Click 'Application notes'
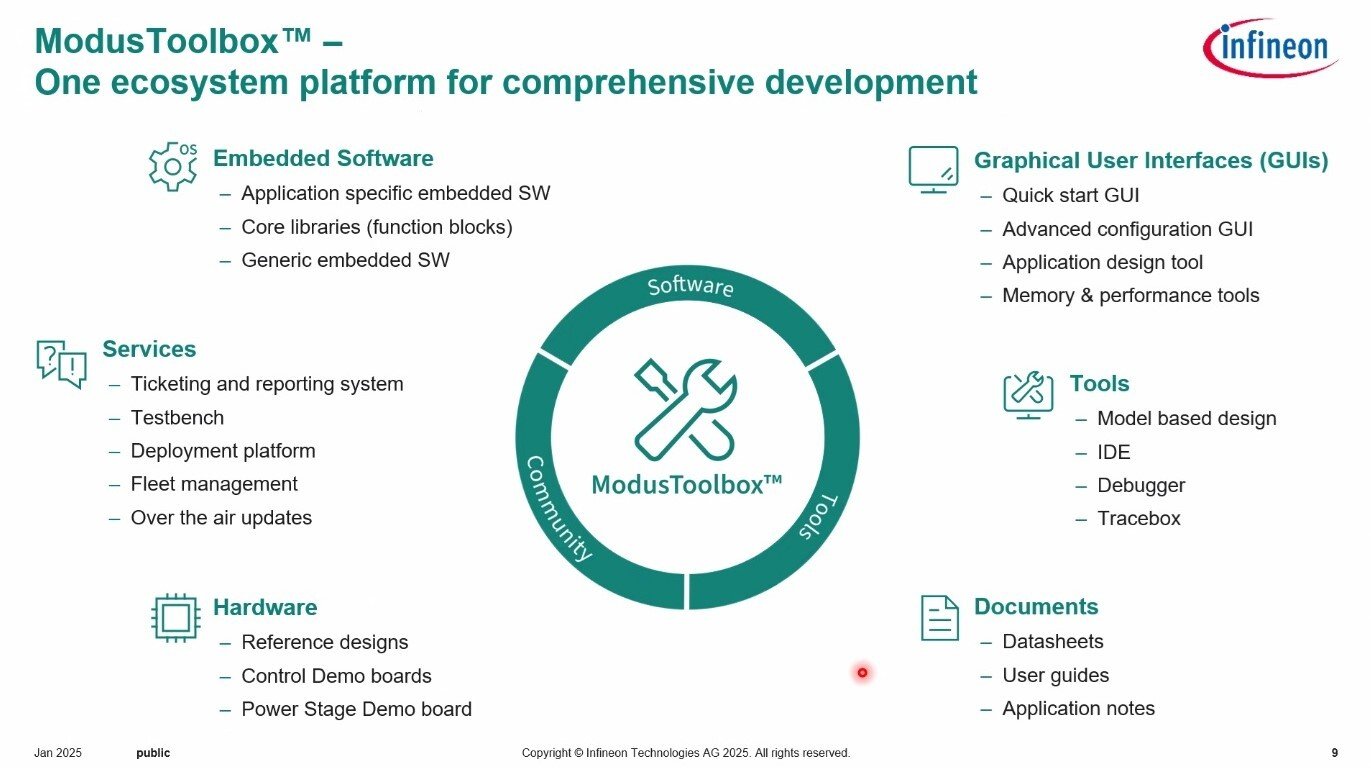The height and width of the screenshot is (768, 1371). (1078, 708)
